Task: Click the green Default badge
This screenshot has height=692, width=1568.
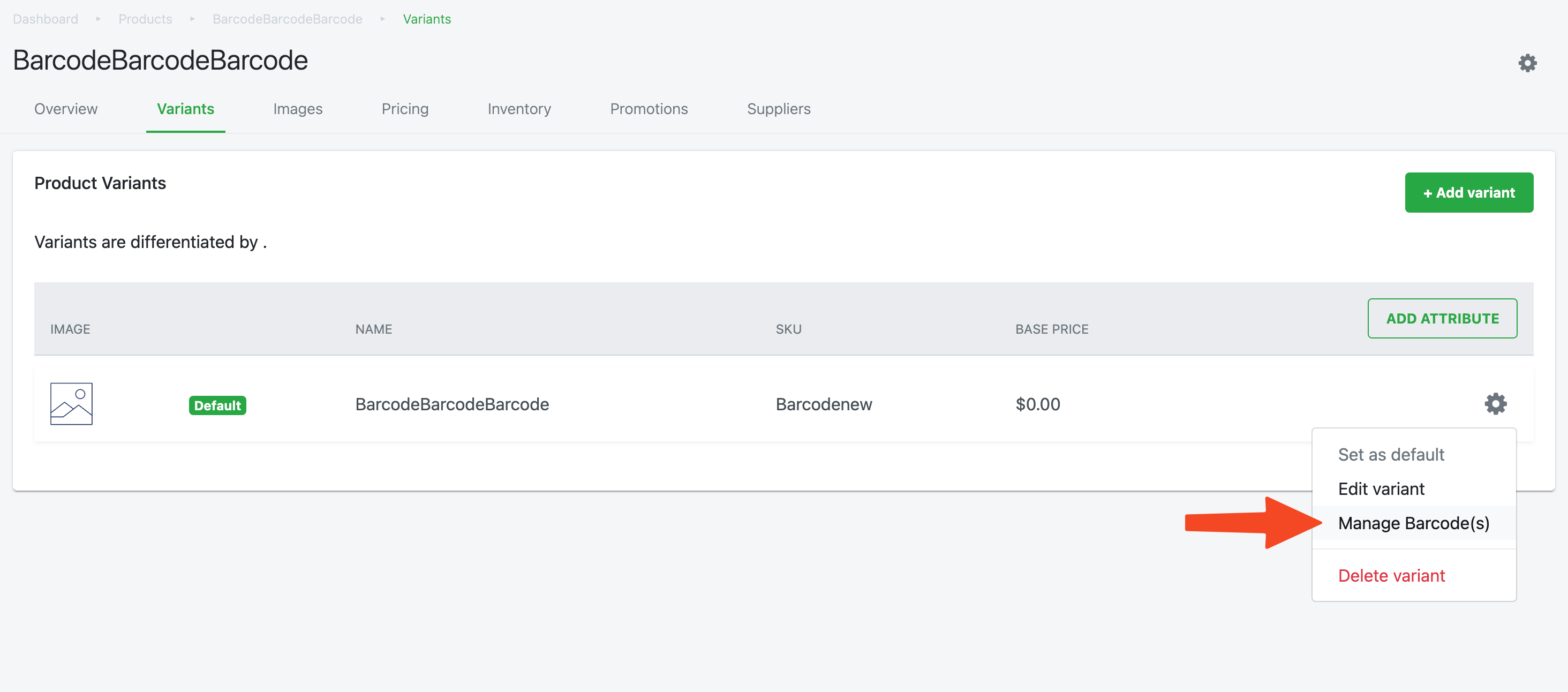Action: [217, 405]
